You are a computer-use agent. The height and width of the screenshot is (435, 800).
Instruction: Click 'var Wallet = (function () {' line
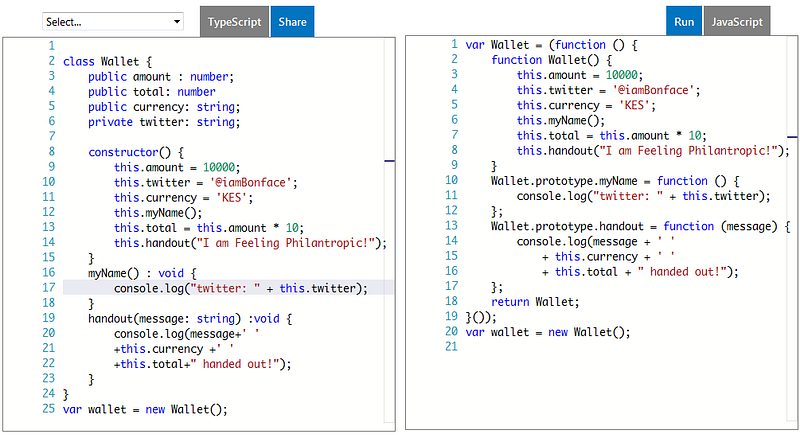[551, 45]
